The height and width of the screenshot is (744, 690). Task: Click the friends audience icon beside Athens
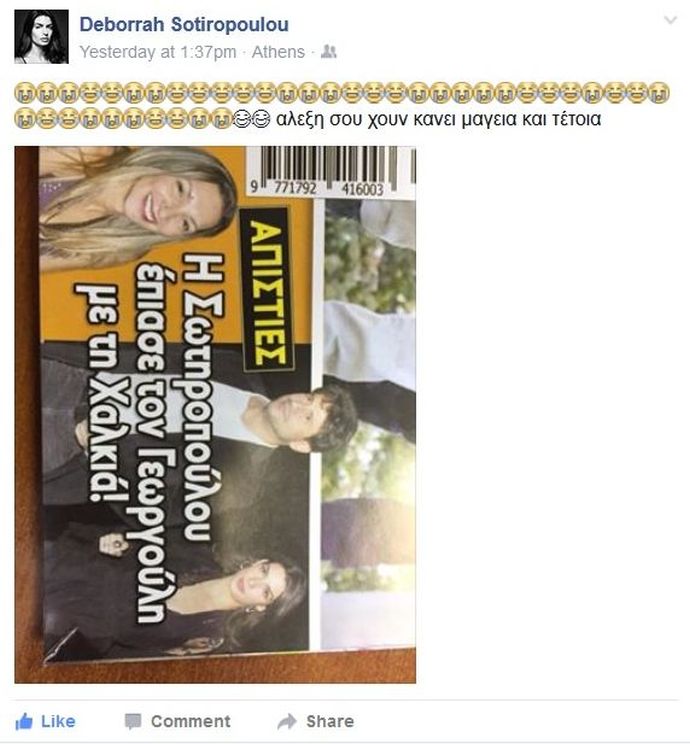point(328,51)
